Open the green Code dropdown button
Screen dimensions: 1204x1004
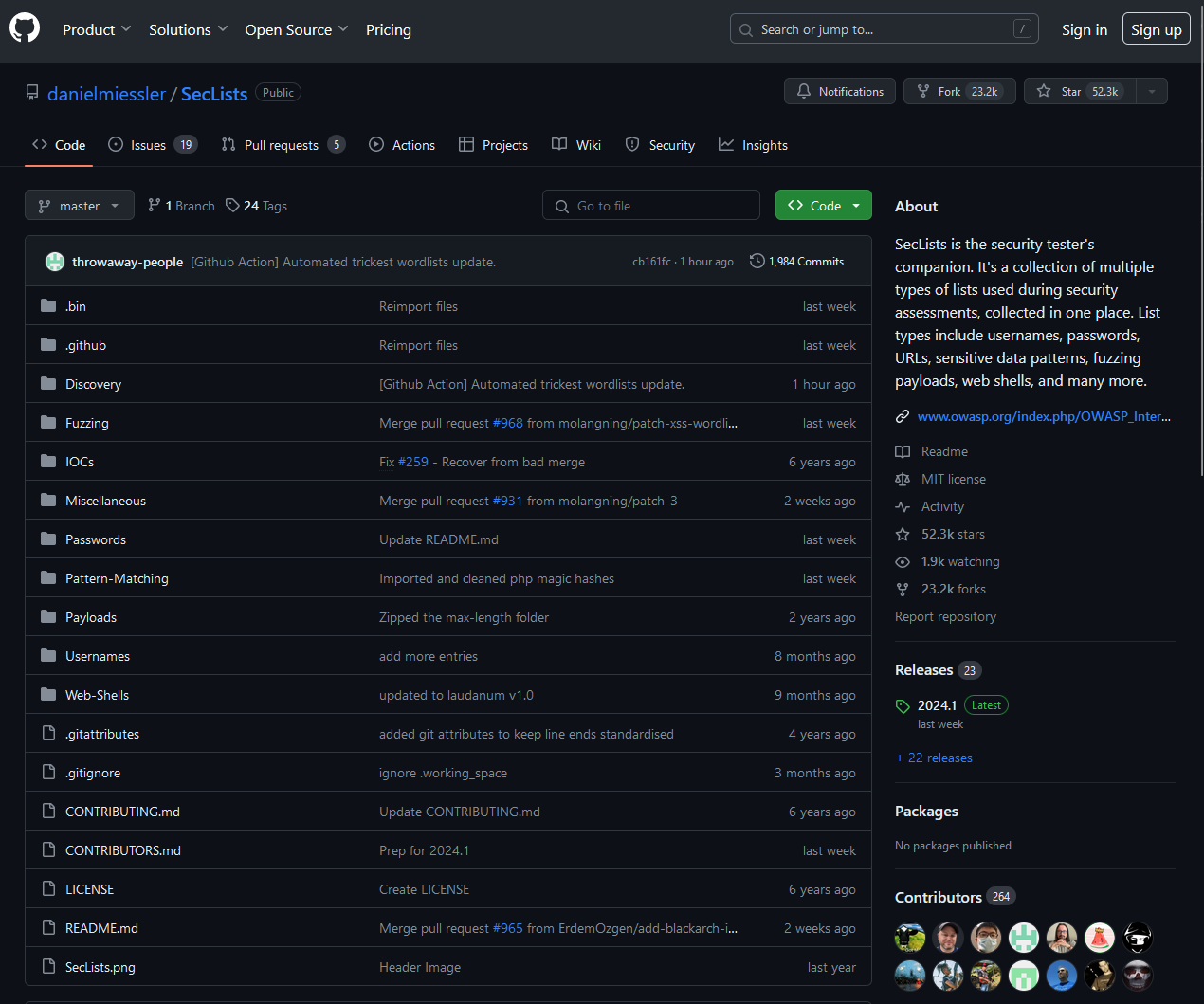(x=824, y=205)
